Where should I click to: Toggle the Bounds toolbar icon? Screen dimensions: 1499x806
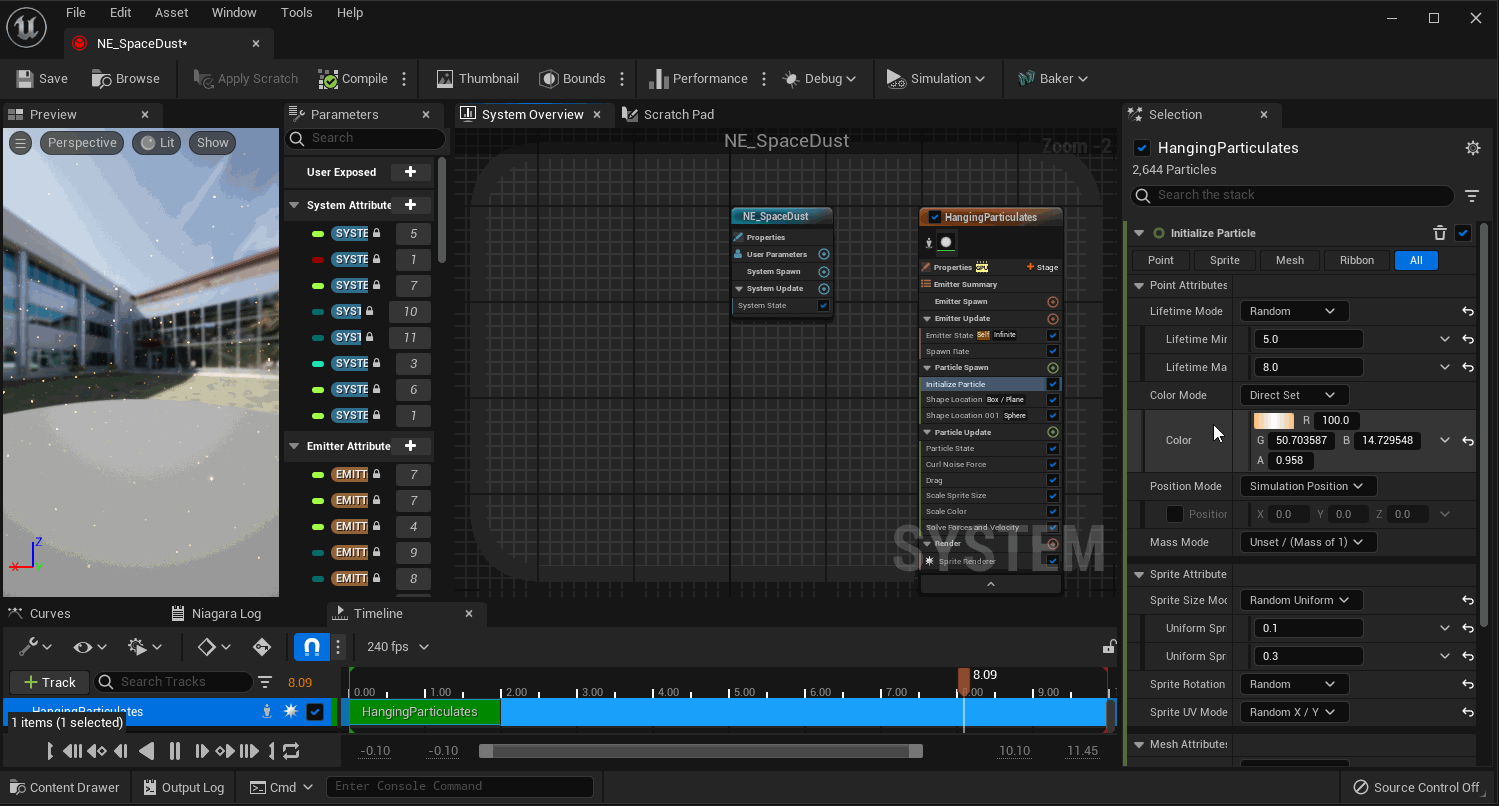coord(548,79)
